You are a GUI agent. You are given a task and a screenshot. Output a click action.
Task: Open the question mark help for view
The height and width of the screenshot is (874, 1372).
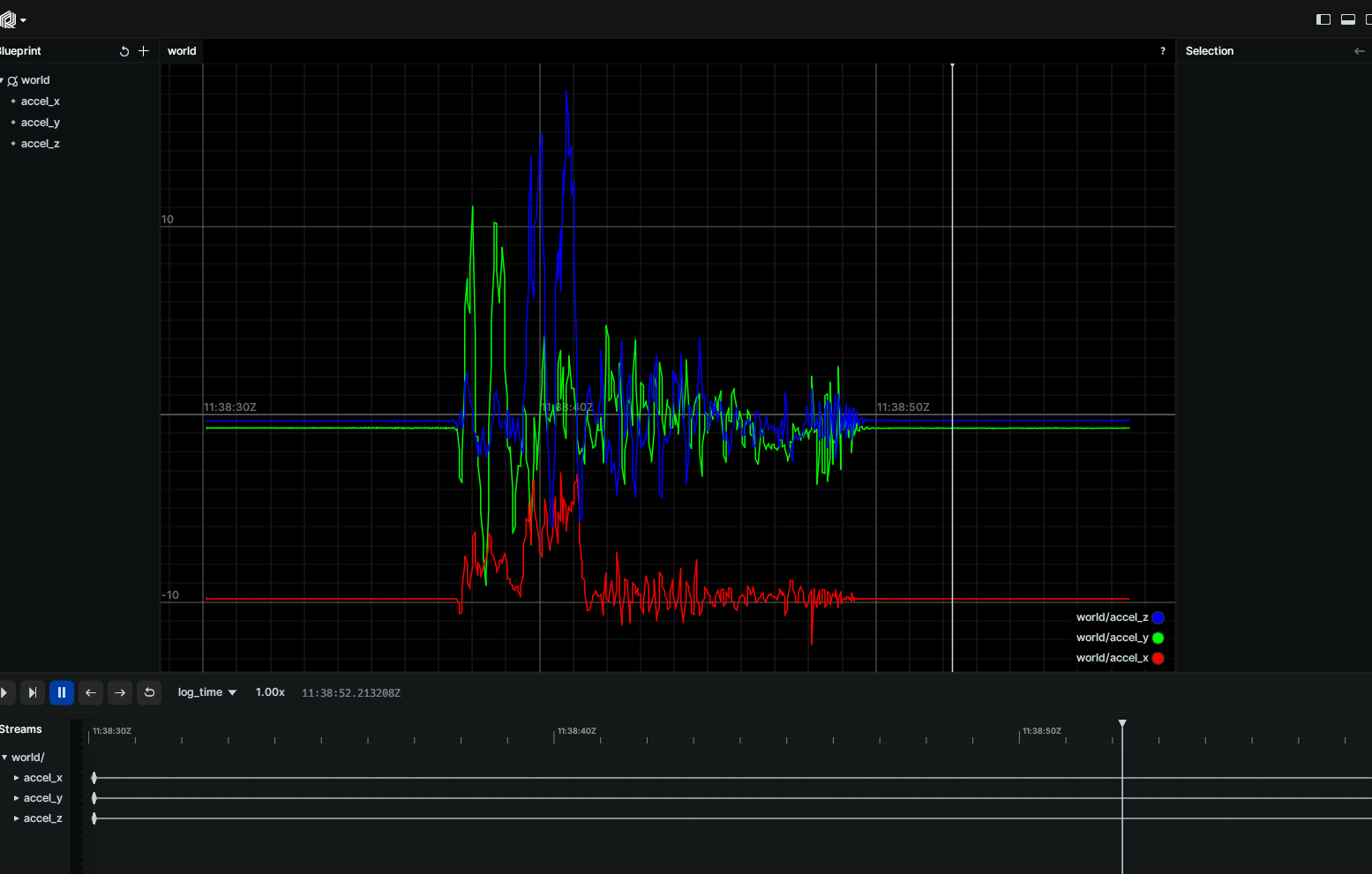click(1162, 51)
